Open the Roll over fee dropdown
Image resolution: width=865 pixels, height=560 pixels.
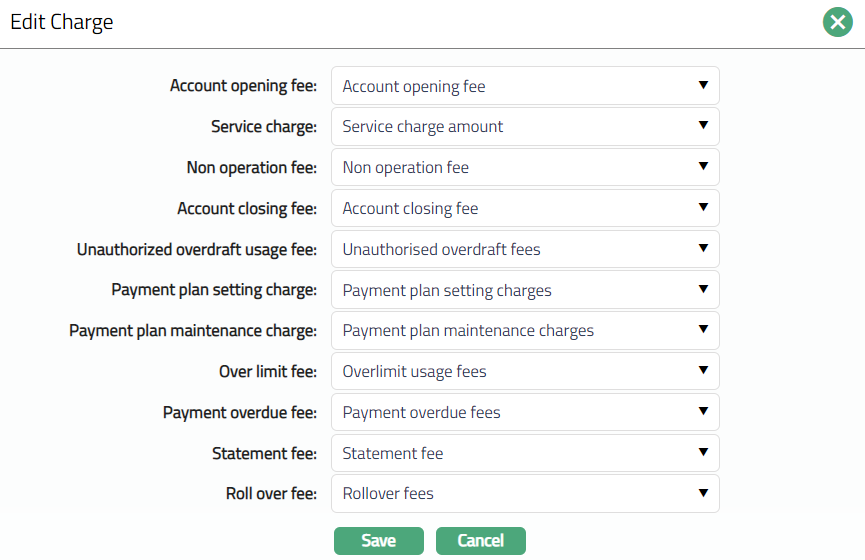pos(525,493)
